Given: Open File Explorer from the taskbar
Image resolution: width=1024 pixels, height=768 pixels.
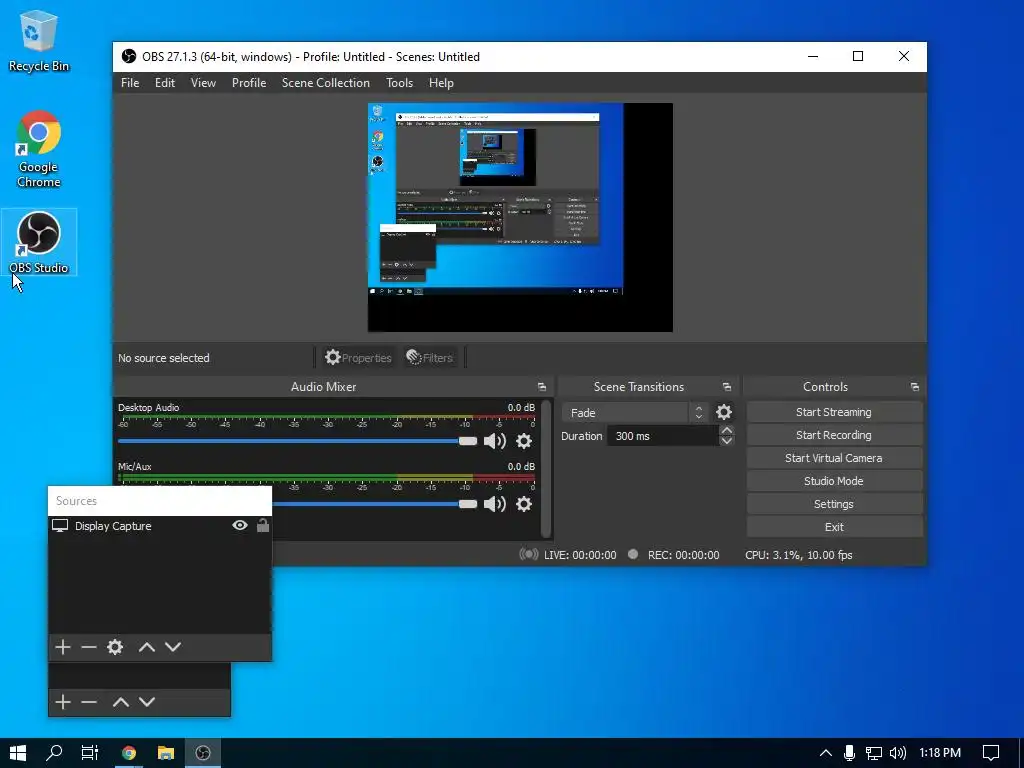Looking at the screenshot, I should [166, 753].
